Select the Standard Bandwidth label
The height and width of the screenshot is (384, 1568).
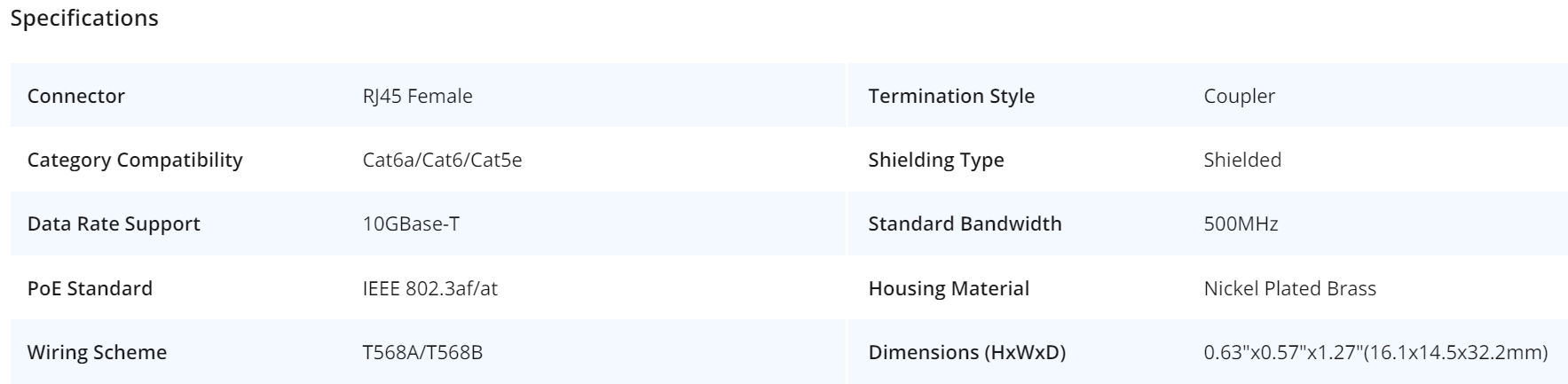965,223
